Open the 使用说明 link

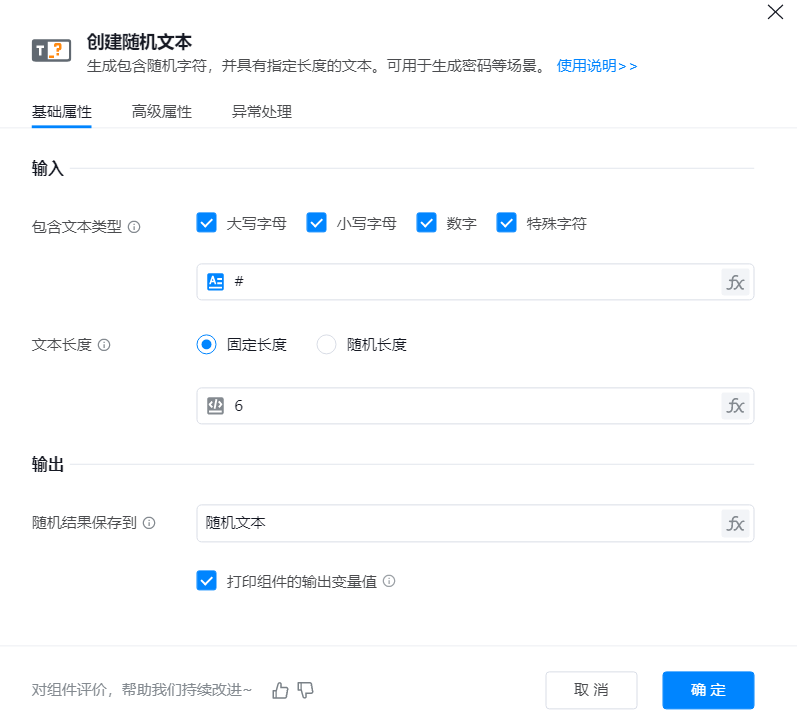(597, 66)
